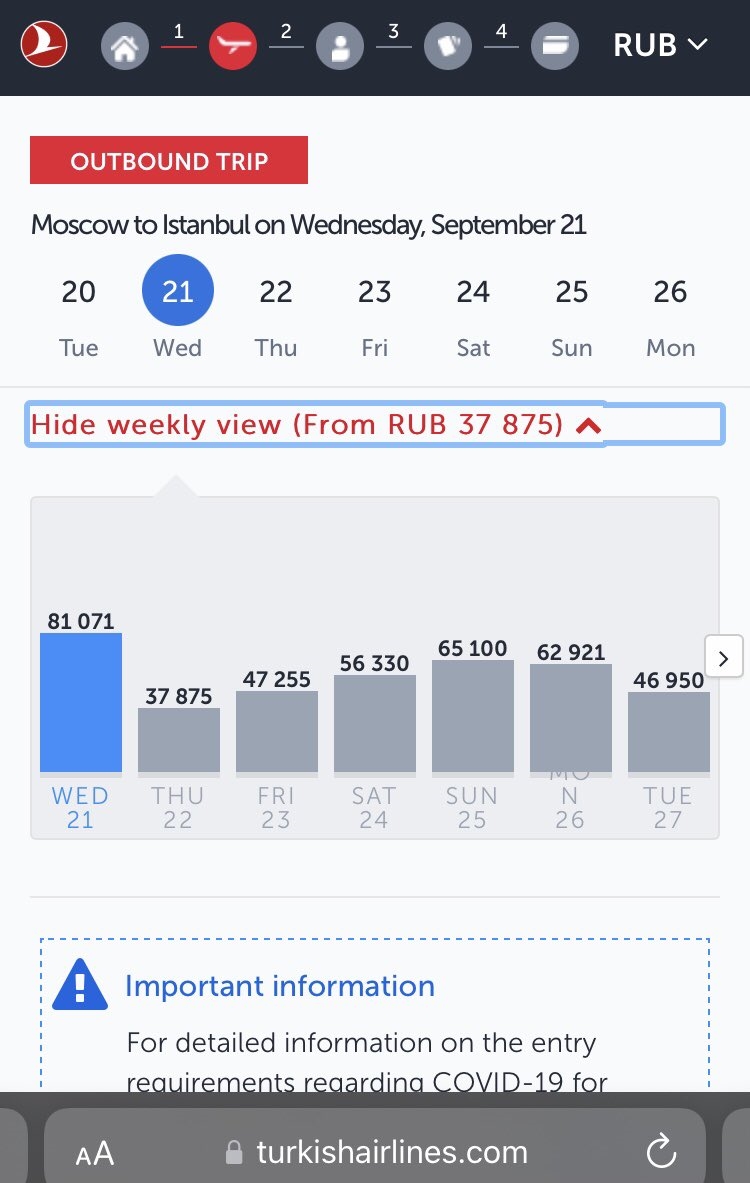The height and width of the screenshot is (1183, 750).
Task: Show next week's prices with the arrow
Action: [724, 656]
